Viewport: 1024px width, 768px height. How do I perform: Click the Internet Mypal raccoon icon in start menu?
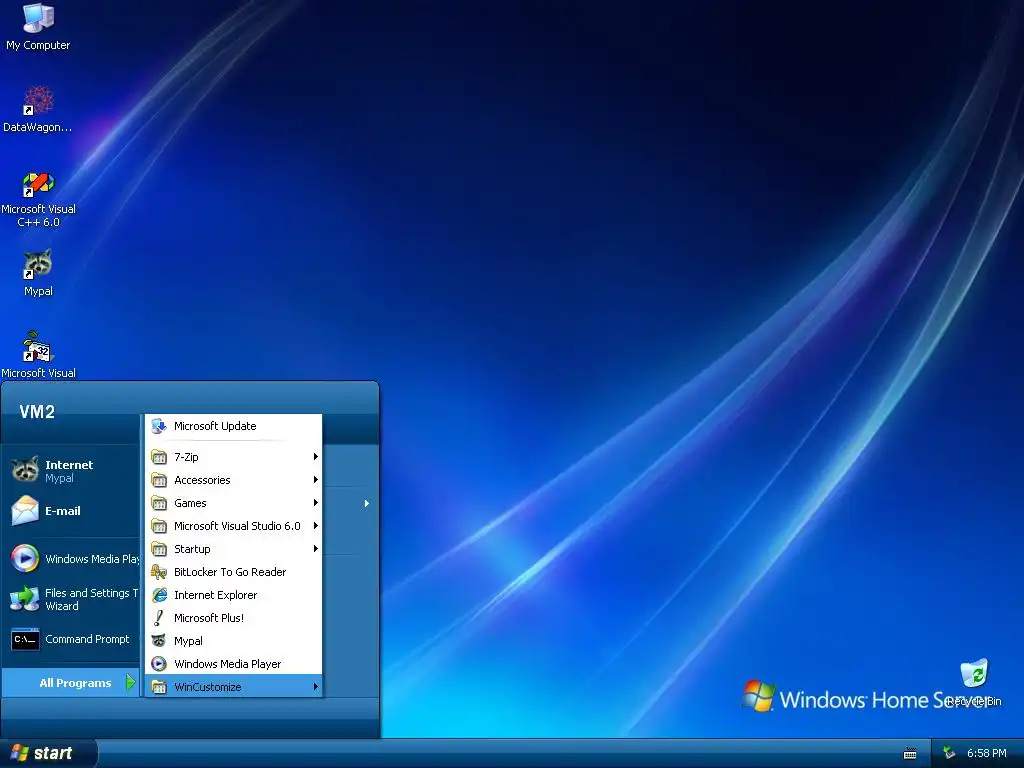(x=25, y=470)
